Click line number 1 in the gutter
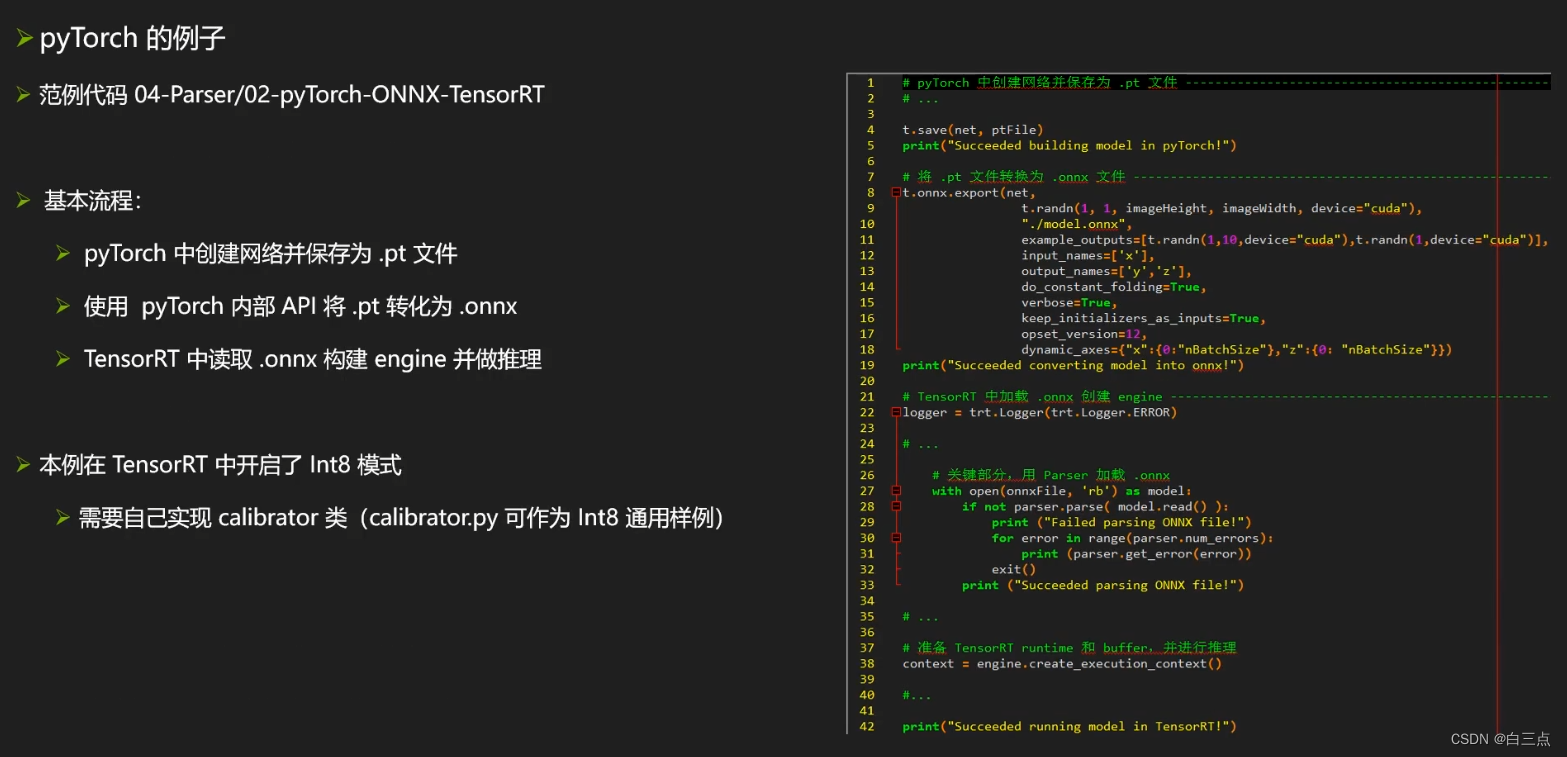 pyautogui.click(x=871, y=82)
